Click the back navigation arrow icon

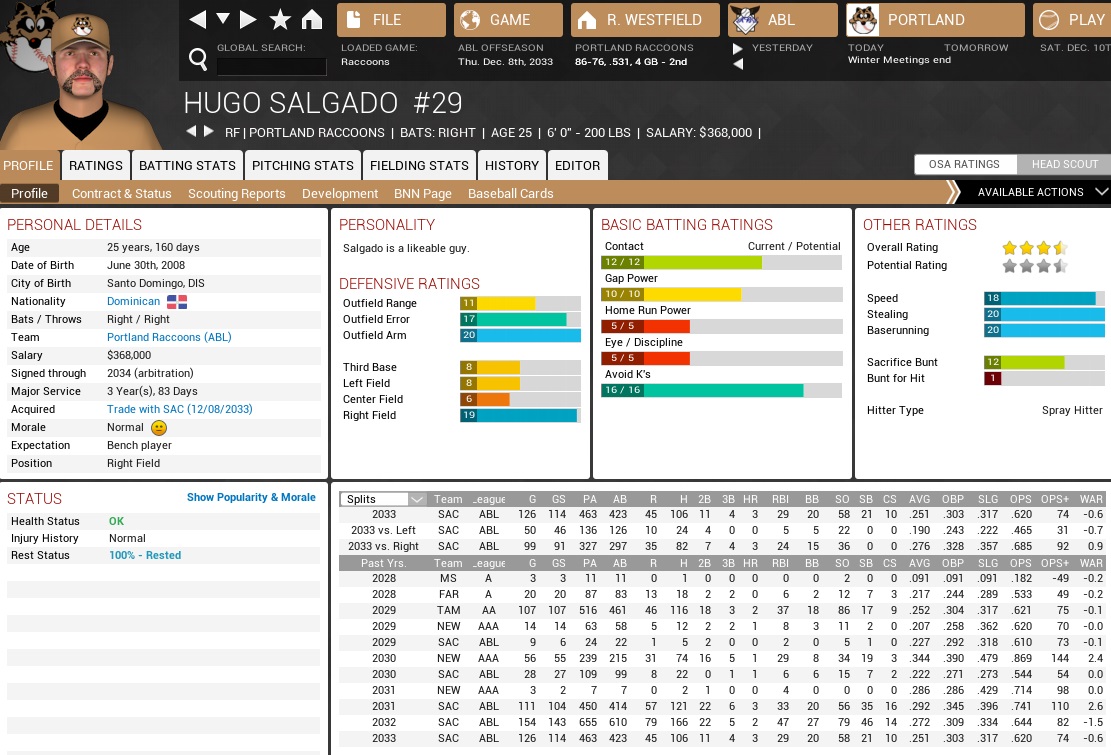pos(198,20)
